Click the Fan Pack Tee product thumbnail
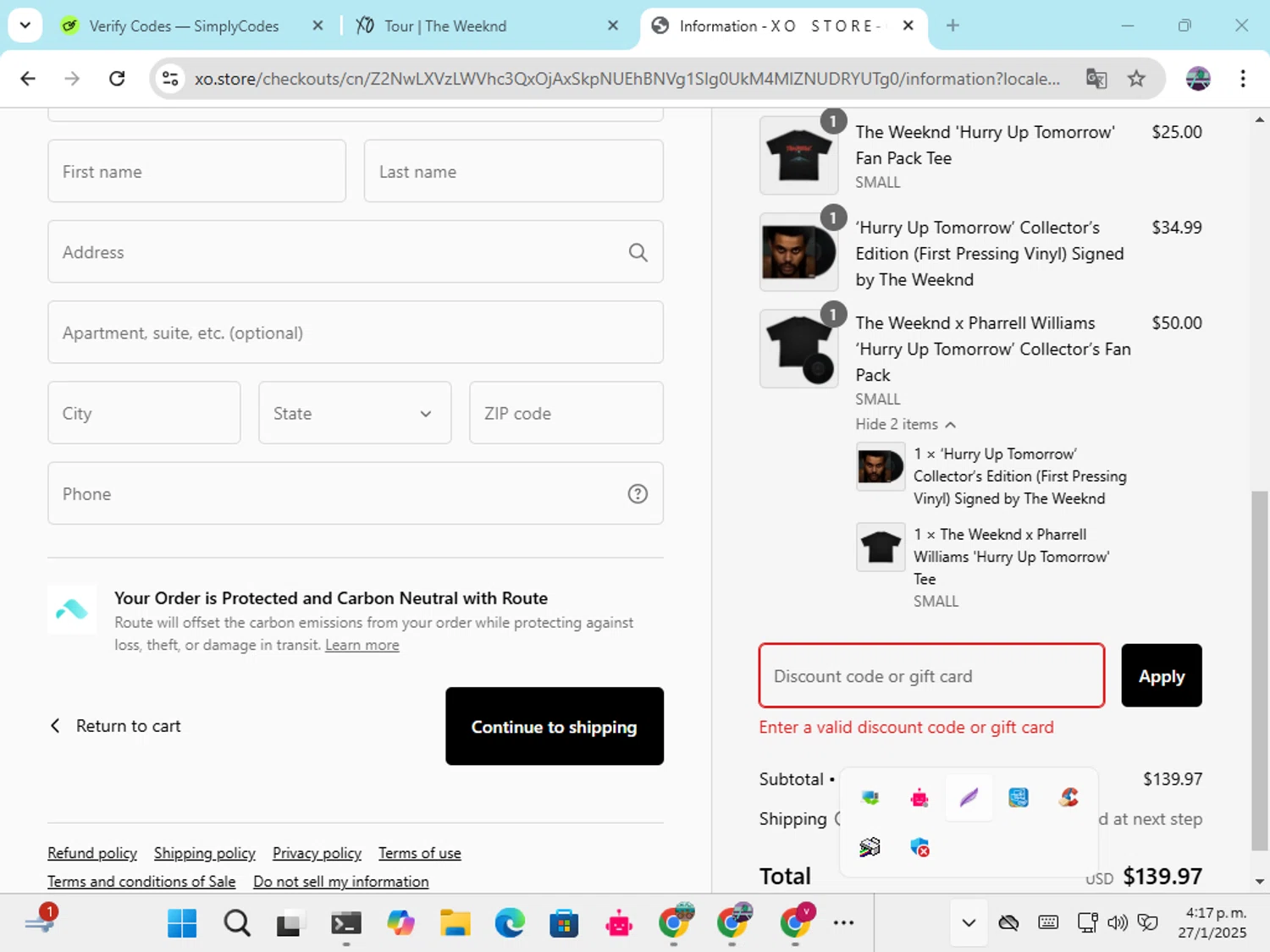 click(x=798, y=156)
